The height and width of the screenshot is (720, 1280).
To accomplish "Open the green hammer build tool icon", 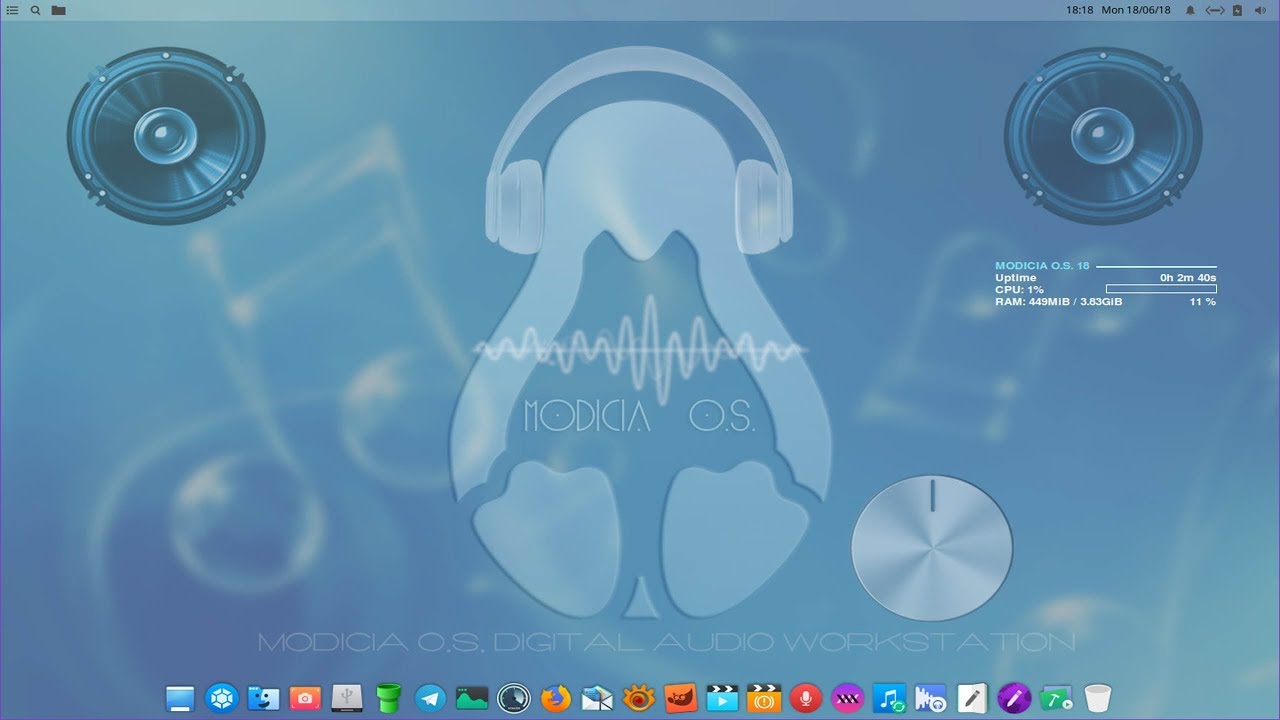I will (1055, 698).
